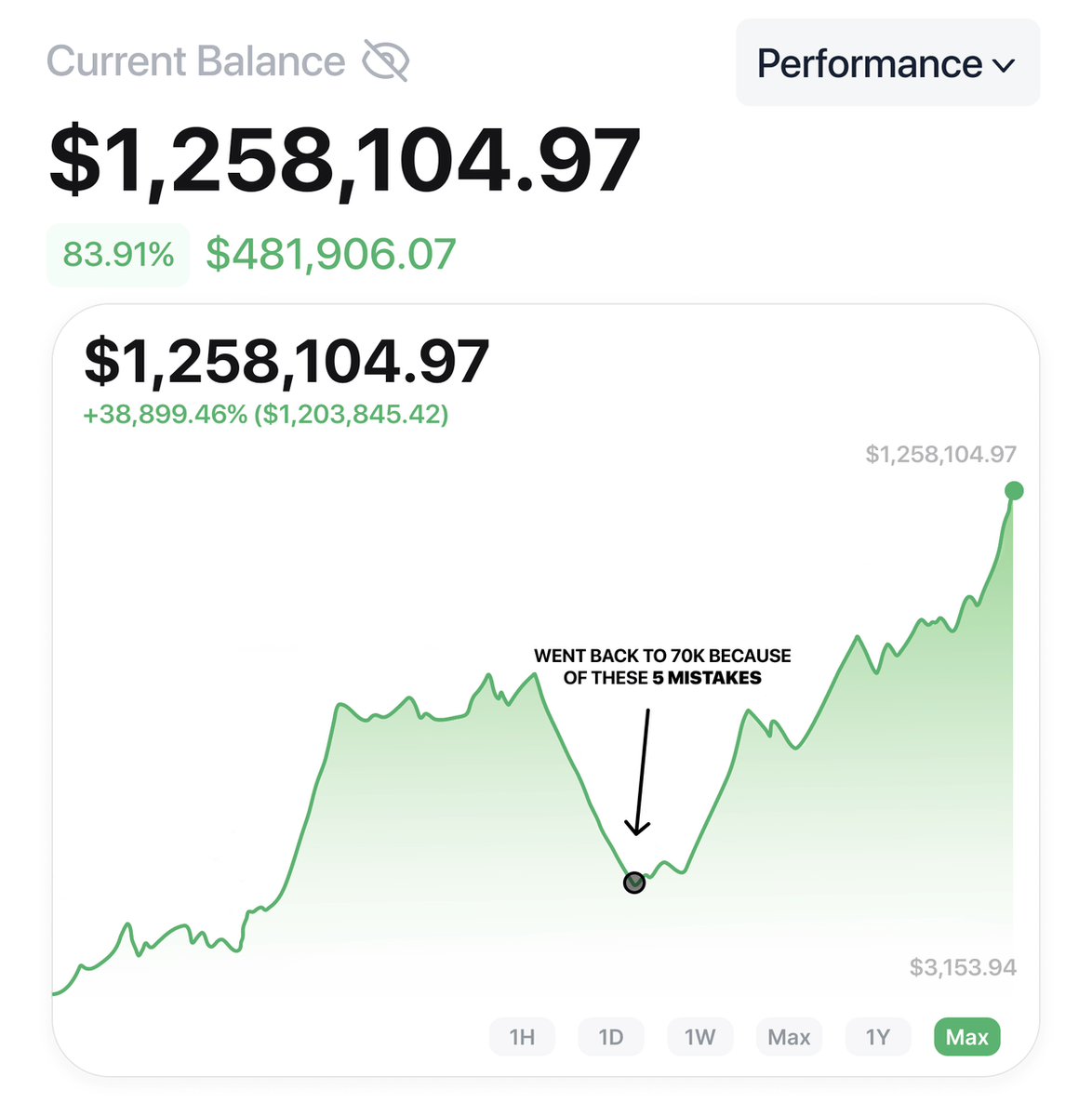The width and height of the screenshot is (1092, 1116).
Task: Click the gray circle marker at chart low
Action: pyautogui.click(x=634, y=883)
